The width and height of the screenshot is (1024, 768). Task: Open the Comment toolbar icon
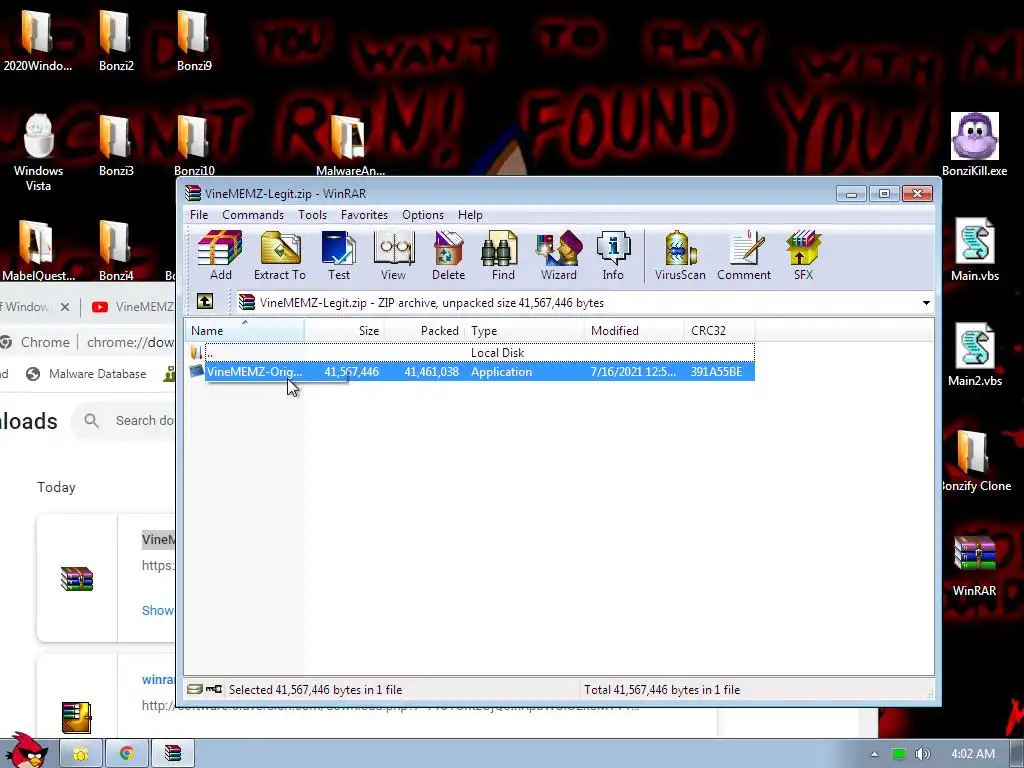click(744, 255)
